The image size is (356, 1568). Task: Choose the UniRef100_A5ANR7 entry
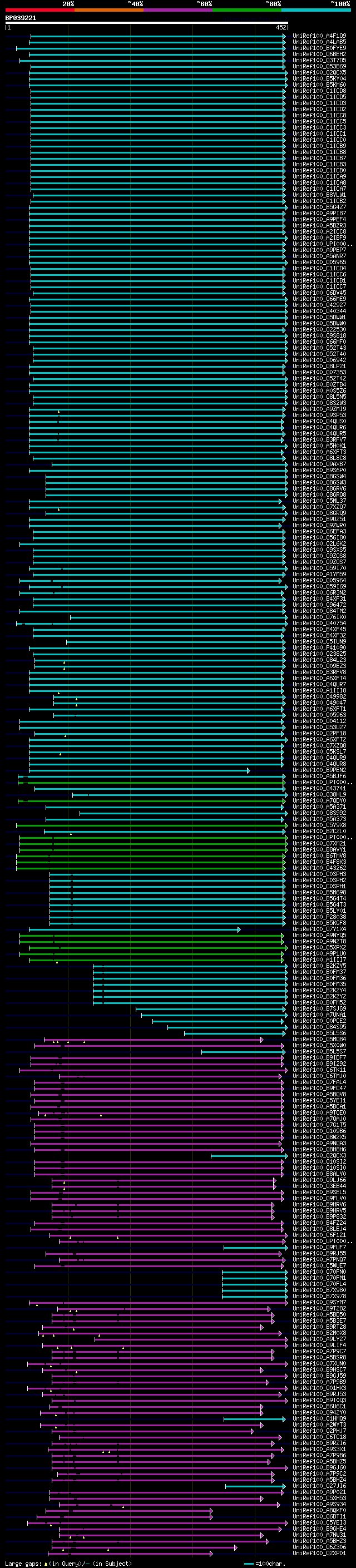click(319, 256)
